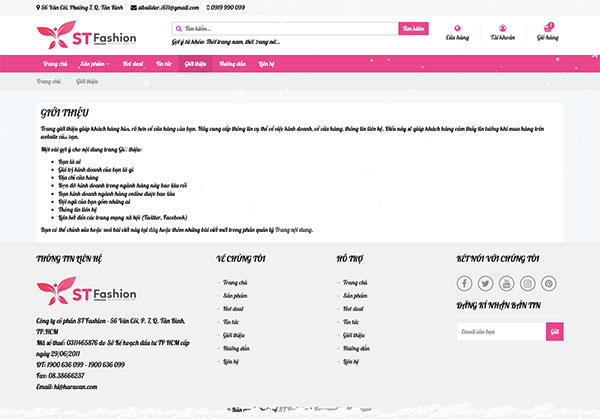Open Tin tức under Về chúng tôi
Viewport: 600px width, 419px height.
[231, 322]
